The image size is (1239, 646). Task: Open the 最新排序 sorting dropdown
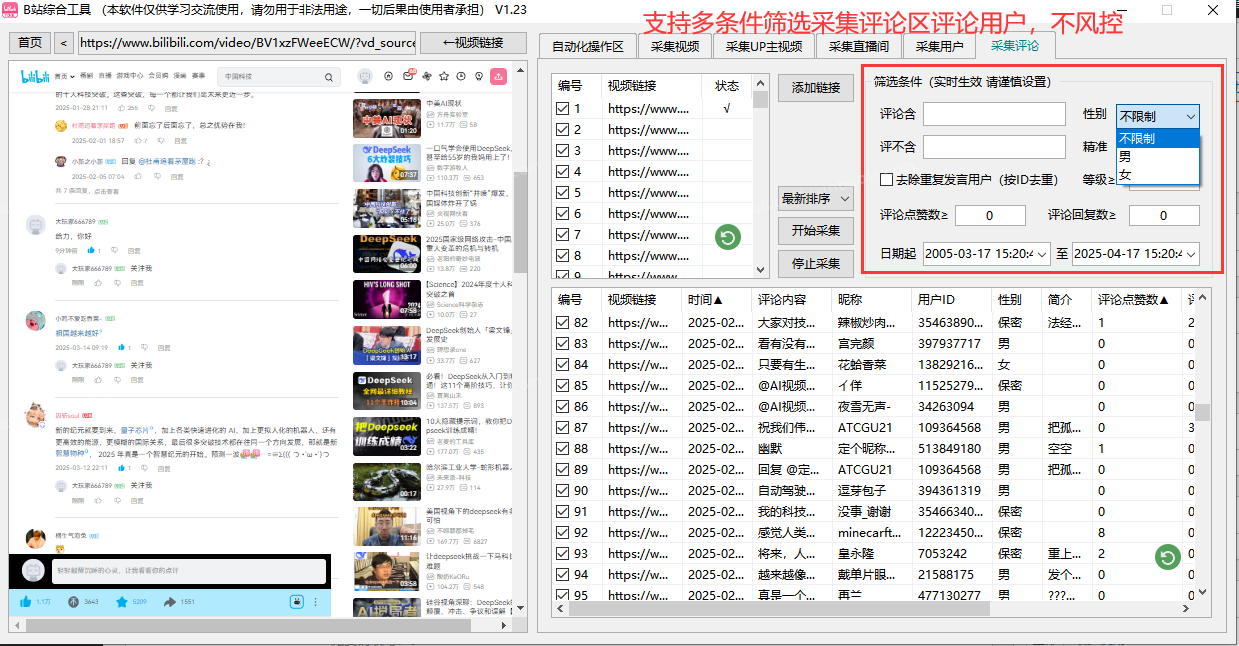(x=817, y=198)
